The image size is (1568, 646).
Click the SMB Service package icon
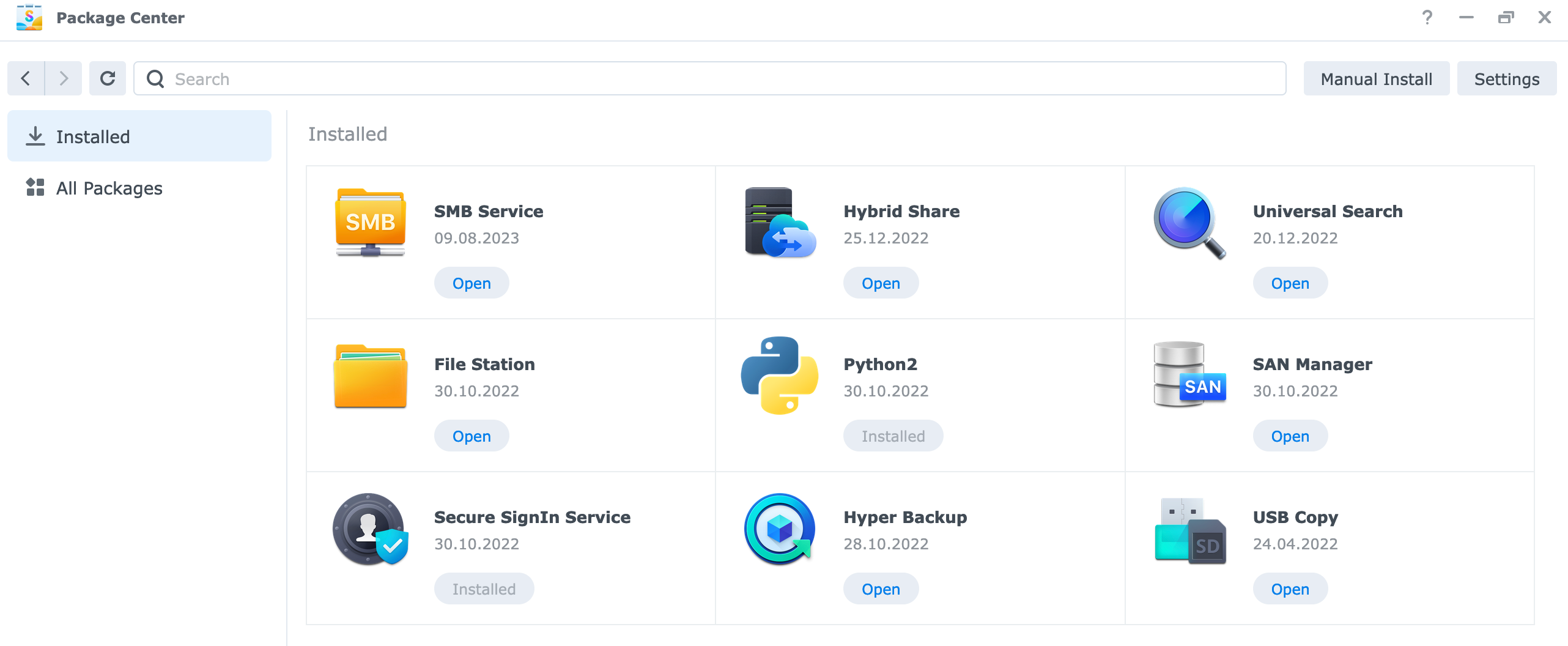coord(371,223)
